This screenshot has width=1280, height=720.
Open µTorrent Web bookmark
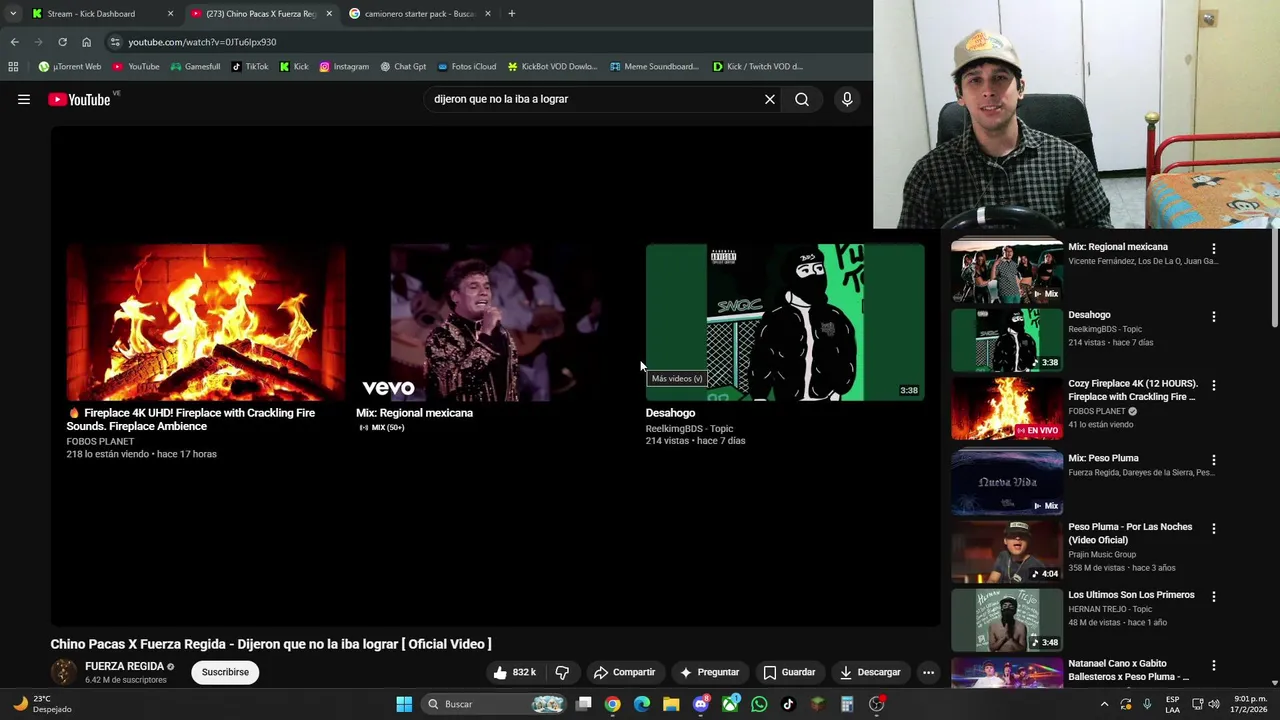(69, 67)
